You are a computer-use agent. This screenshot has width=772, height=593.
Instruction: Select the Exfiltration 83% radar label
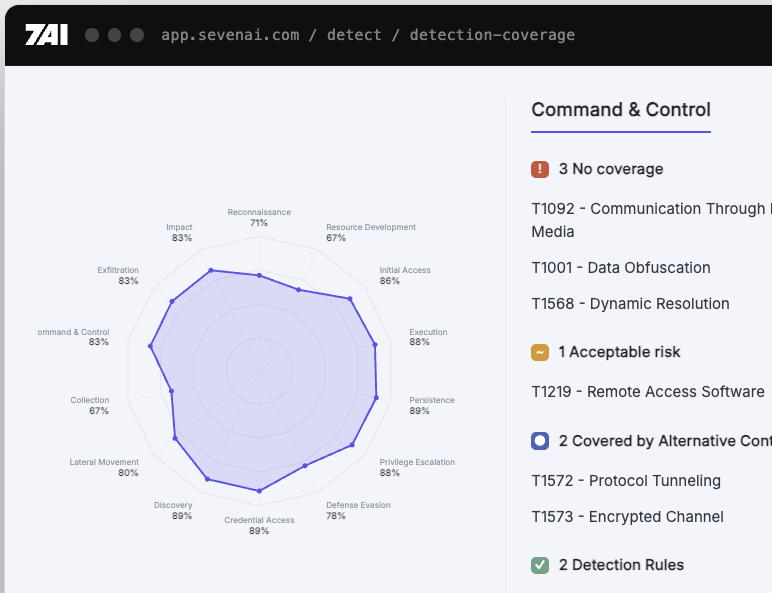click(118, 275)
